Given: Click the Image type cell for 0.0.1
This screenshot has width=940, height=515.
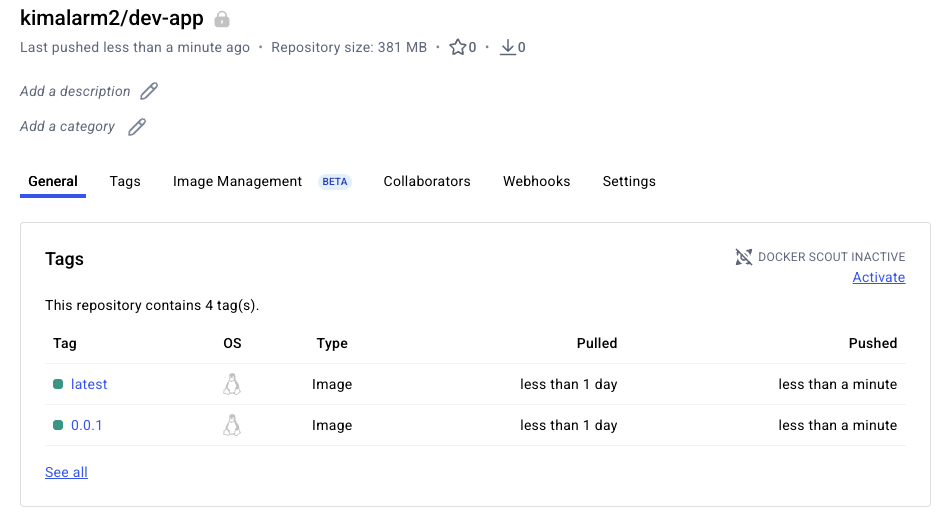Looking at the screenshot, I should 332,425.
